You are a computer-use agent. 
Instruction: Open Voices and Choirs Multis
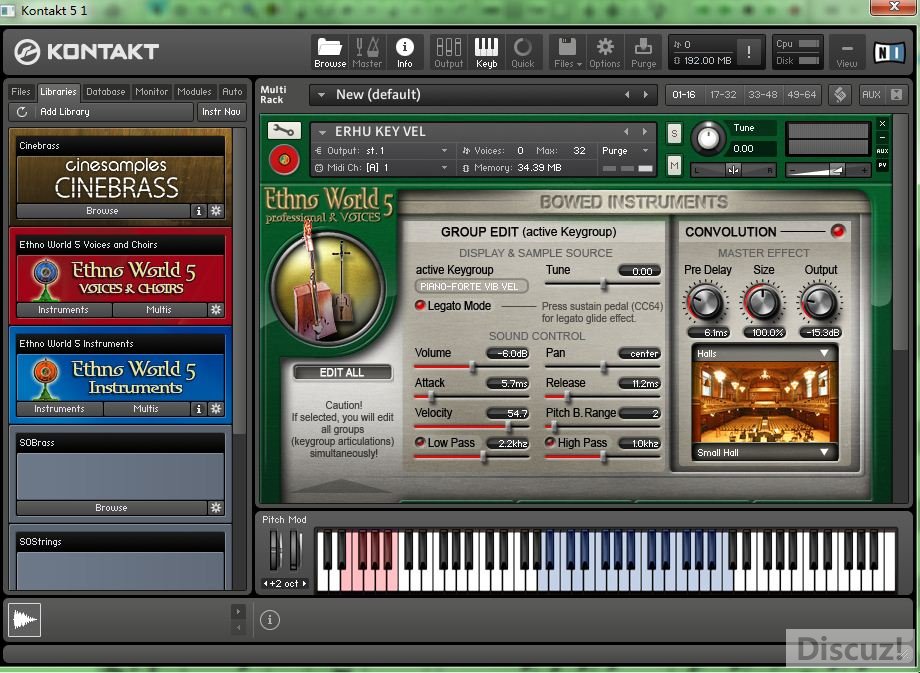click(159, 309)
